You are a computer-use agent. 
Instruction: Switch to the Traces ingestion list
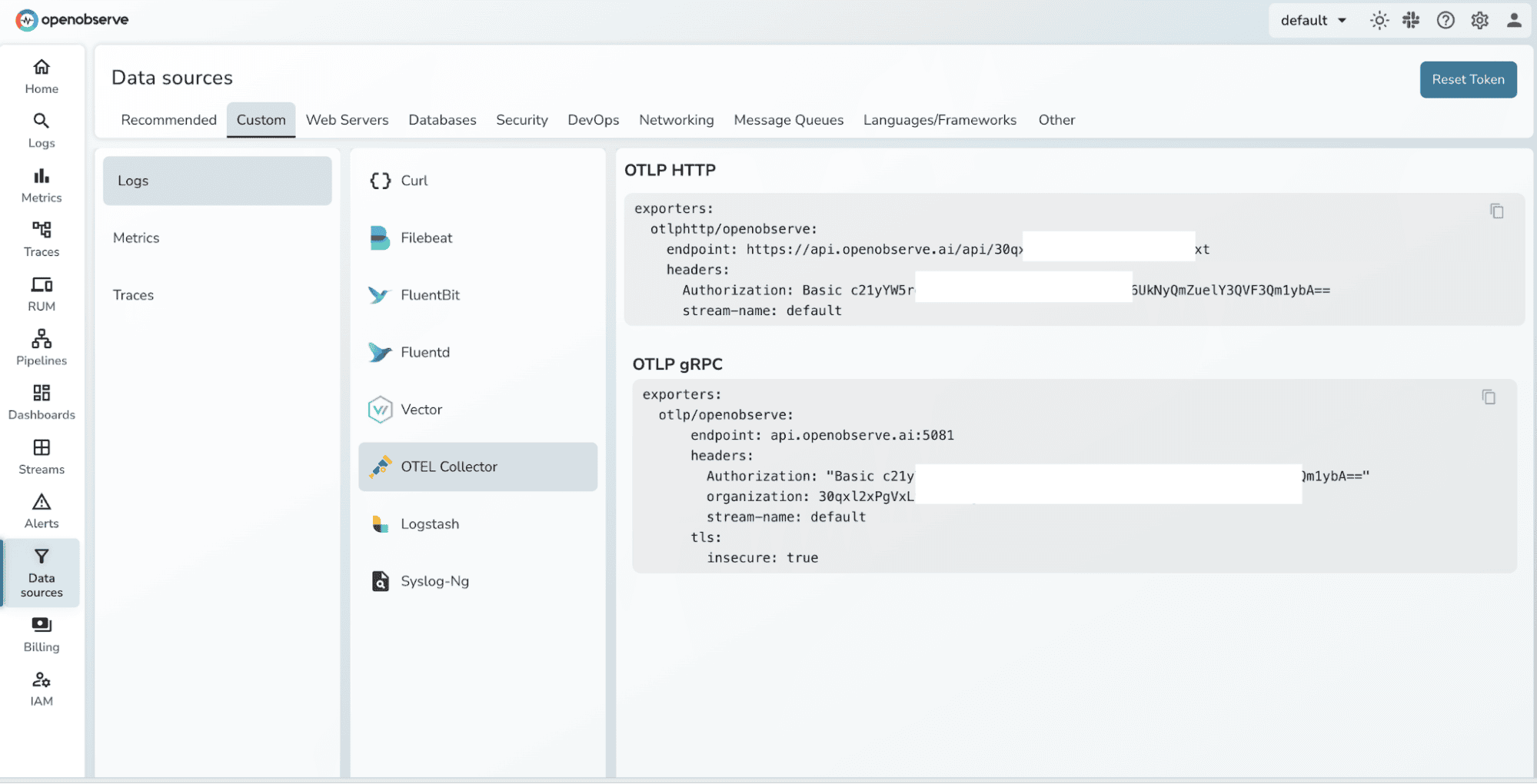tap(133, 294)
